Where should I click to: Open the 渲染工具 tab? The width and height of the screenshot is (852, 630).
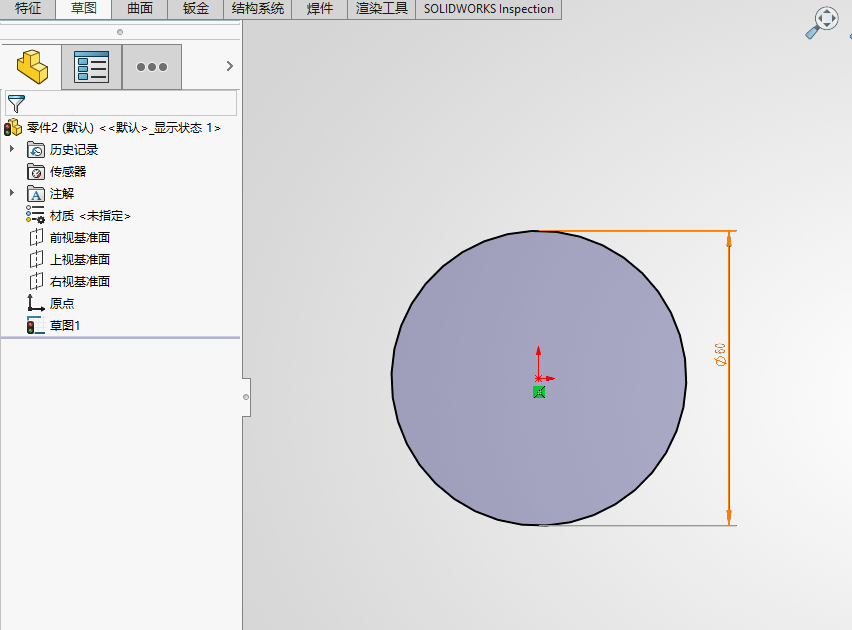381,9
